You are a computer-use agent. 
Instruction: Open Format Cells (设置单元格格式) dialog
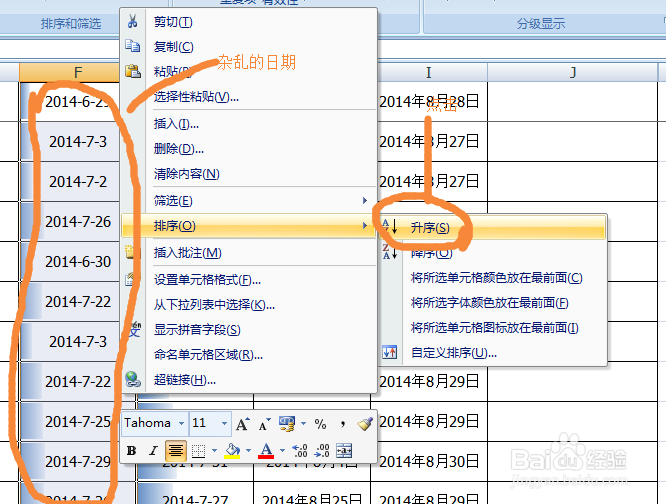pyautogui.click(x=249, y=280)
